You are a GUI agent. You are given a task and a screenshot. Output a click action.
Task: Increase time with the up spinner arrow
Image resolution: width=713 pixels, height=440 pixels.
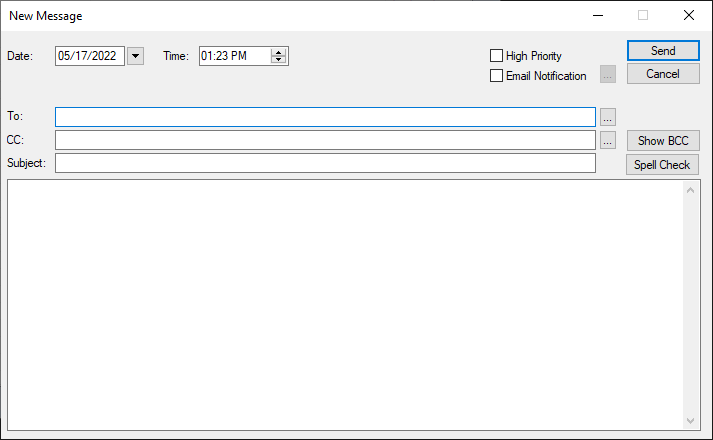[x=279, y=52]
